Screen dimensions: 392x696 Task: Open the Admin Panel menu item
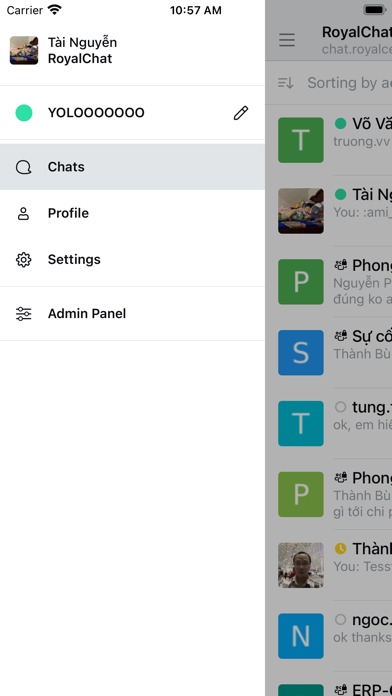[x=132, y=313]
